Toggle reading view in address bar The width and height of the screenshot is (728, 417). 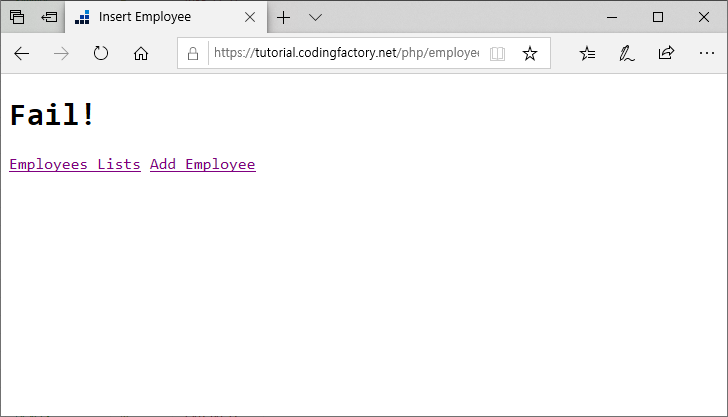pos(498,53)
